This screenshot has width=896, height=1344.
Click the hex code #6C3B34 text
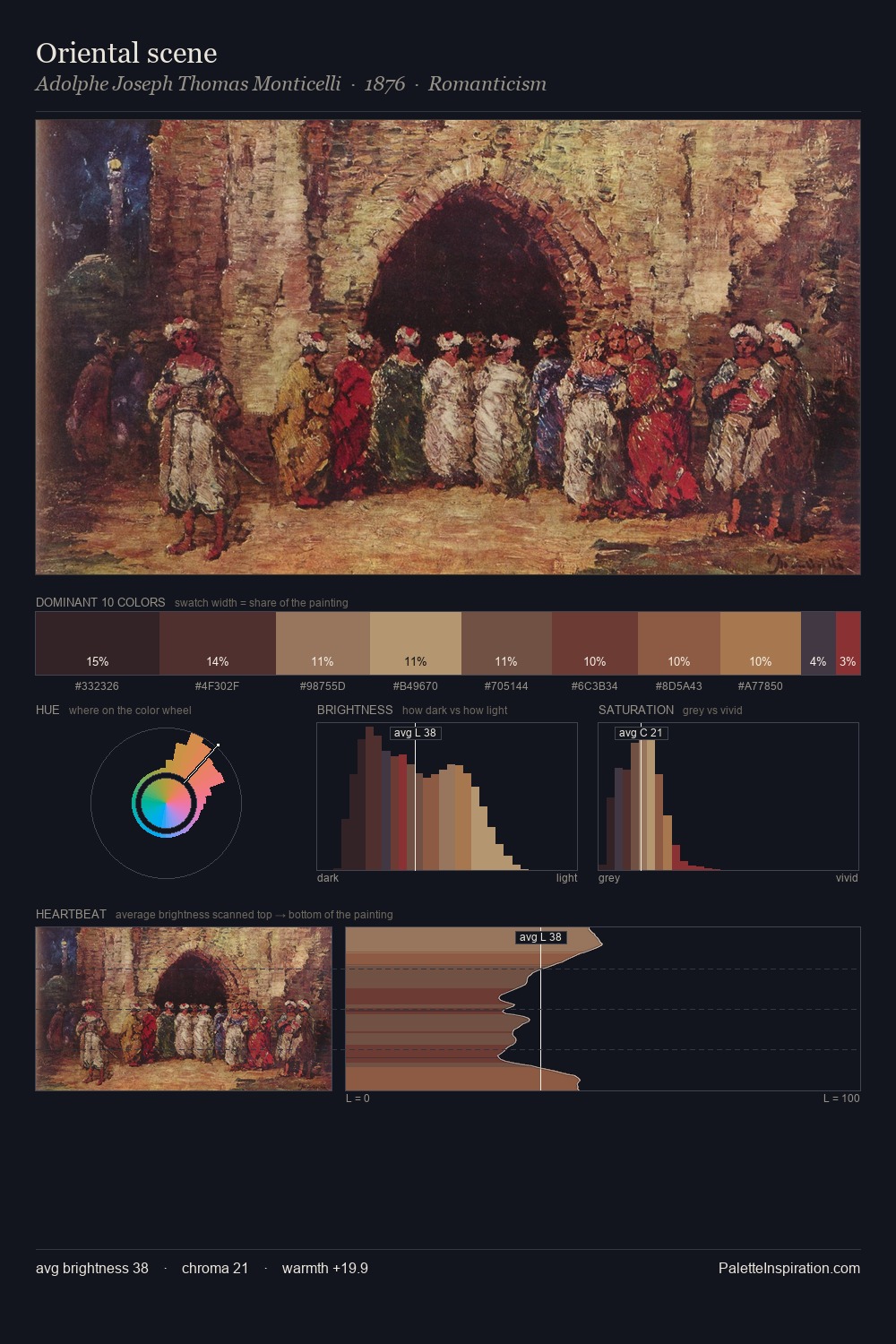[x=595, y=686]
